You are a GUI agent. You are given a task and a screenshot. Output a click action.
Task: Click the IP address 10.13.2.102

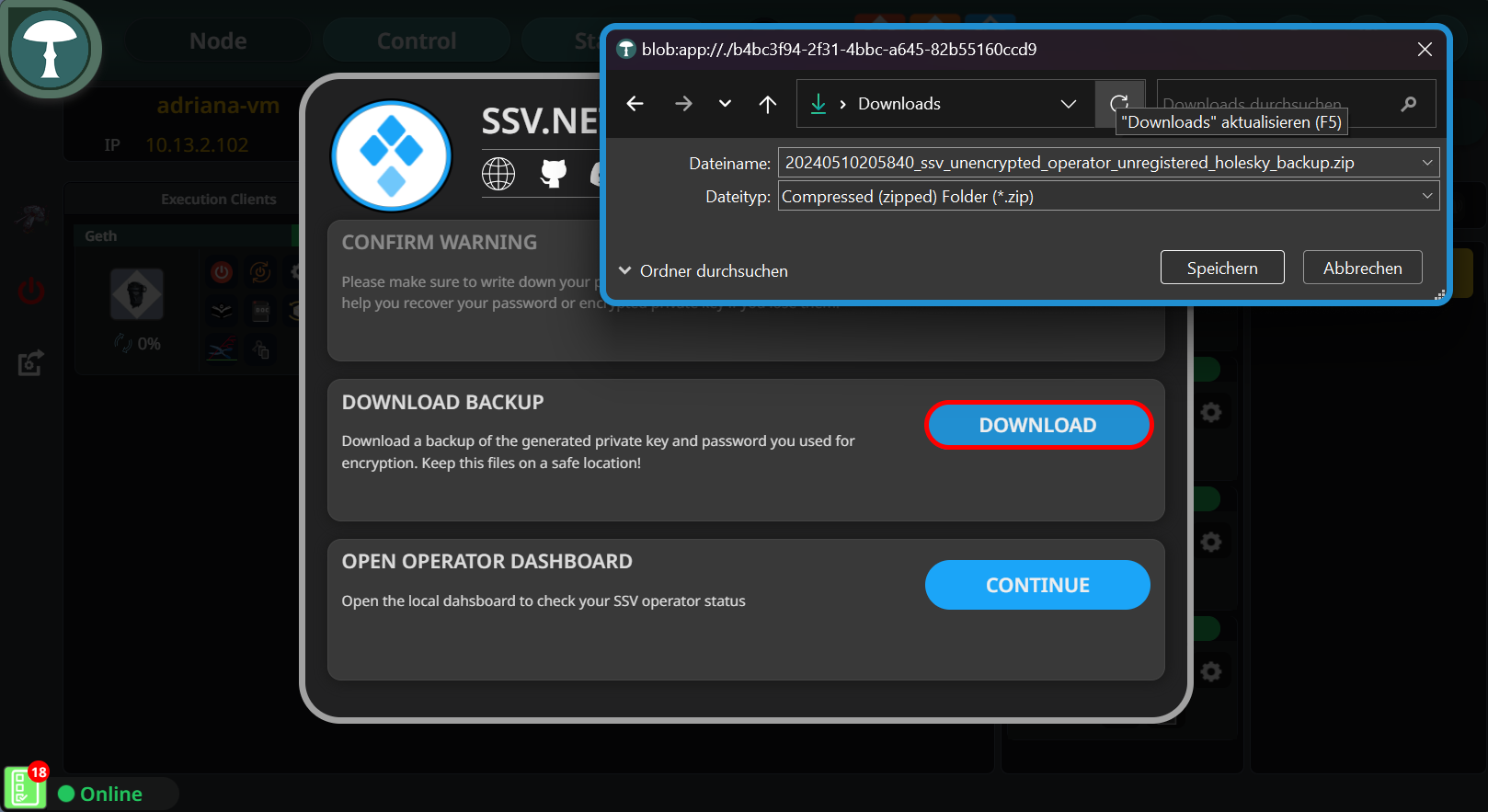tap(197, 145)
